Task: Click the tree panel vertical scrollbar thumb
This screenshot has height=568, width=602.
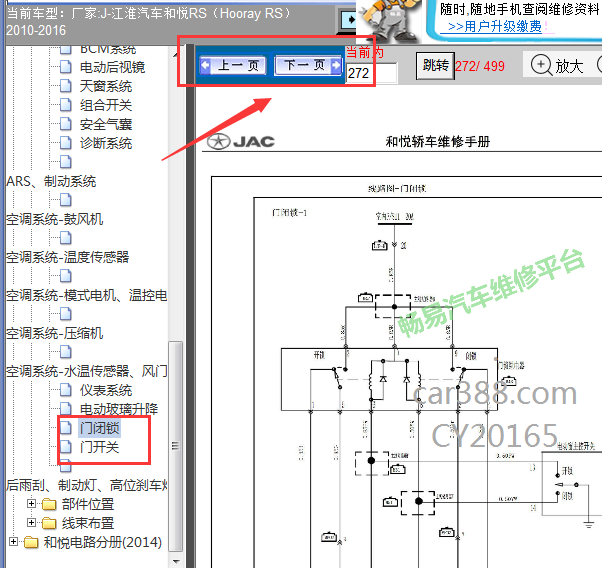Action: [175, 446]
